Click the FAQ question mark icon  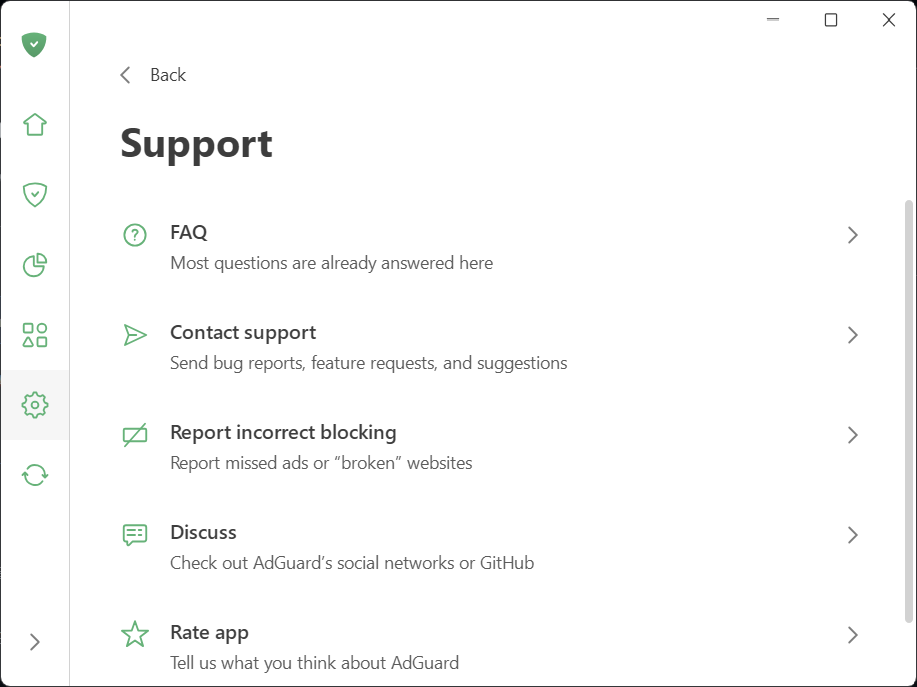tap(135, 235)
